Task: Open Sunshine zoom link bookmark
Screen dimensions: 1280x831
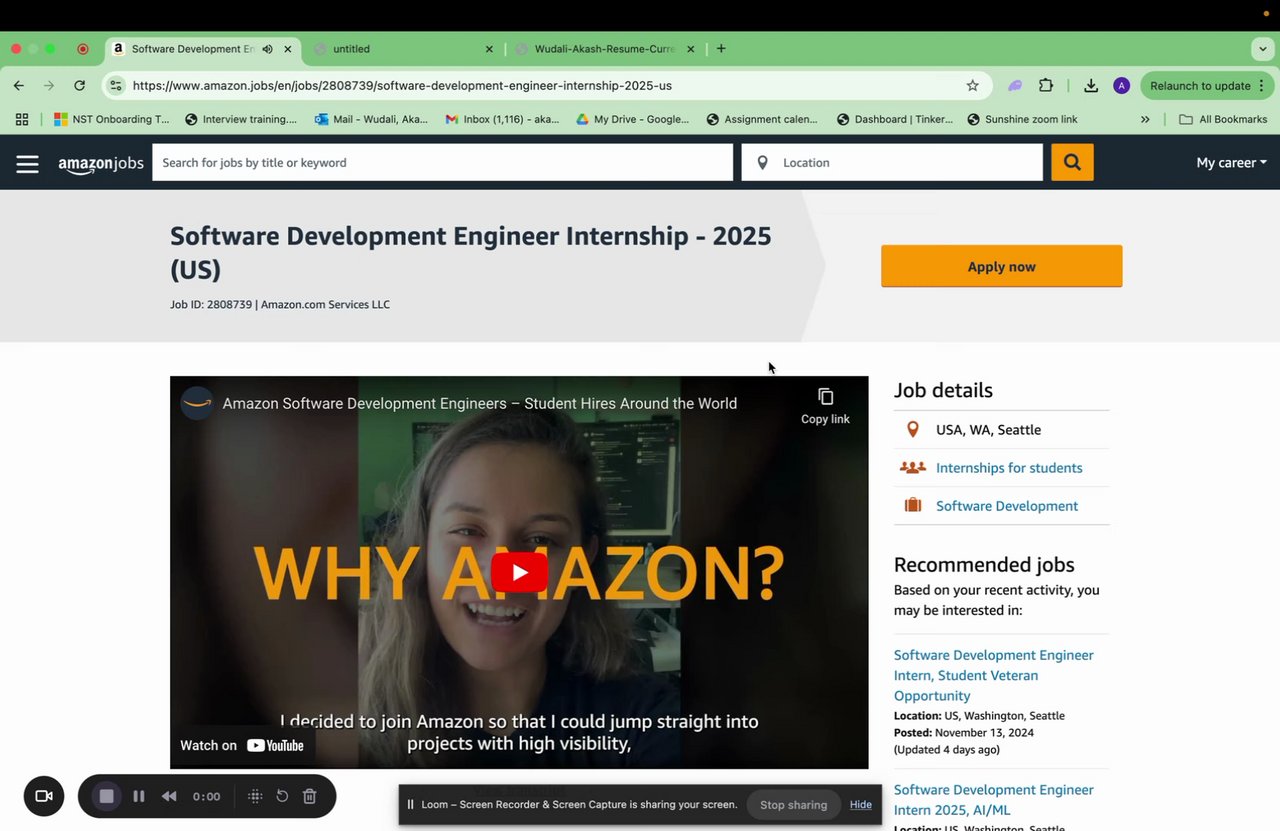Action: [1022, 119]
